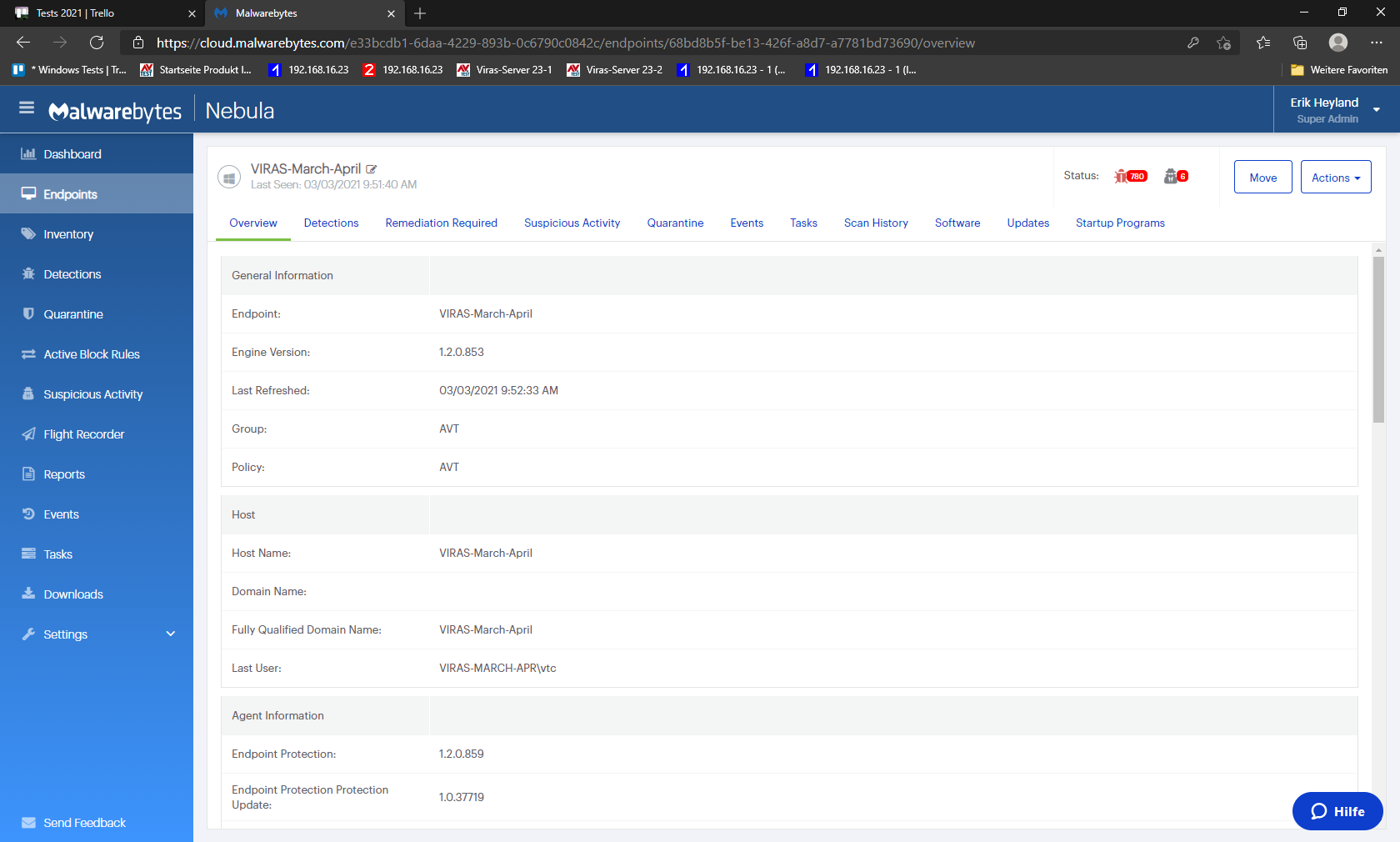Open Active Block Rules in sidebar
The image size is (1400, 842).
pyautogui.click(x=91, y=354)
